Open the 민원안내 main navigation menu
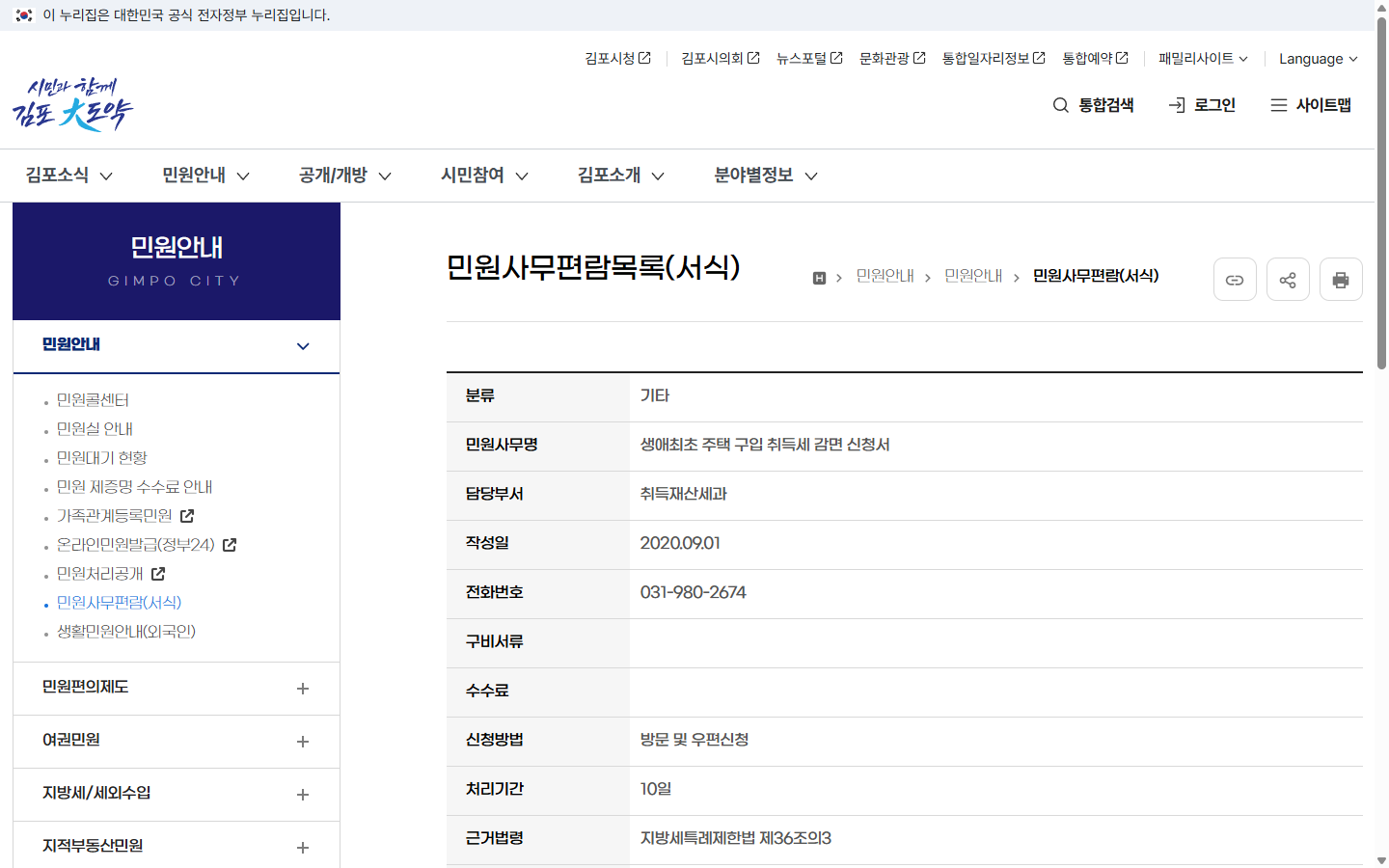Viewport: 1389px width, 868px height. coord(206,176)
